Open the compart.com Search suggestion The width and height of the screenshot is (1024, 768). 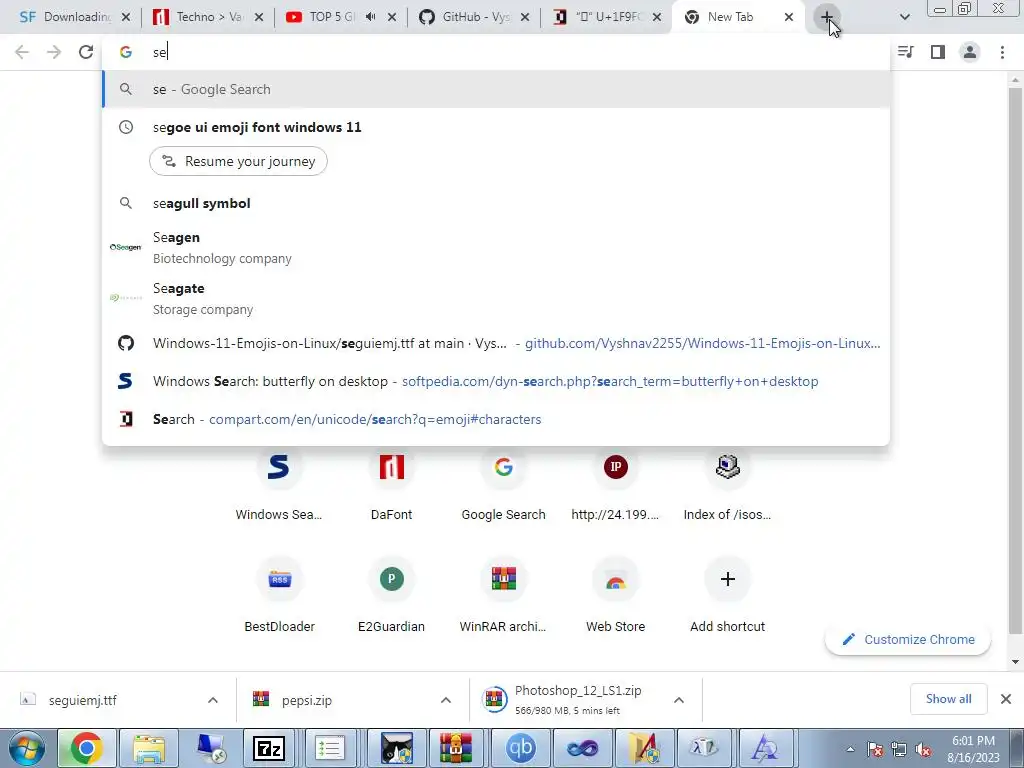click(x=496, y=419)
